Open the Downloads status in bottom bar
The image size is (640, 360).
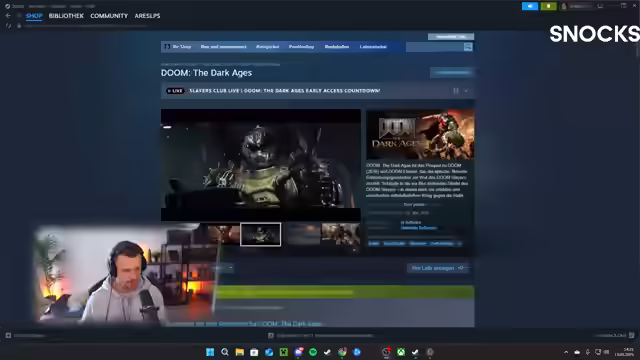pyautogui.click(x=321, y=336)
